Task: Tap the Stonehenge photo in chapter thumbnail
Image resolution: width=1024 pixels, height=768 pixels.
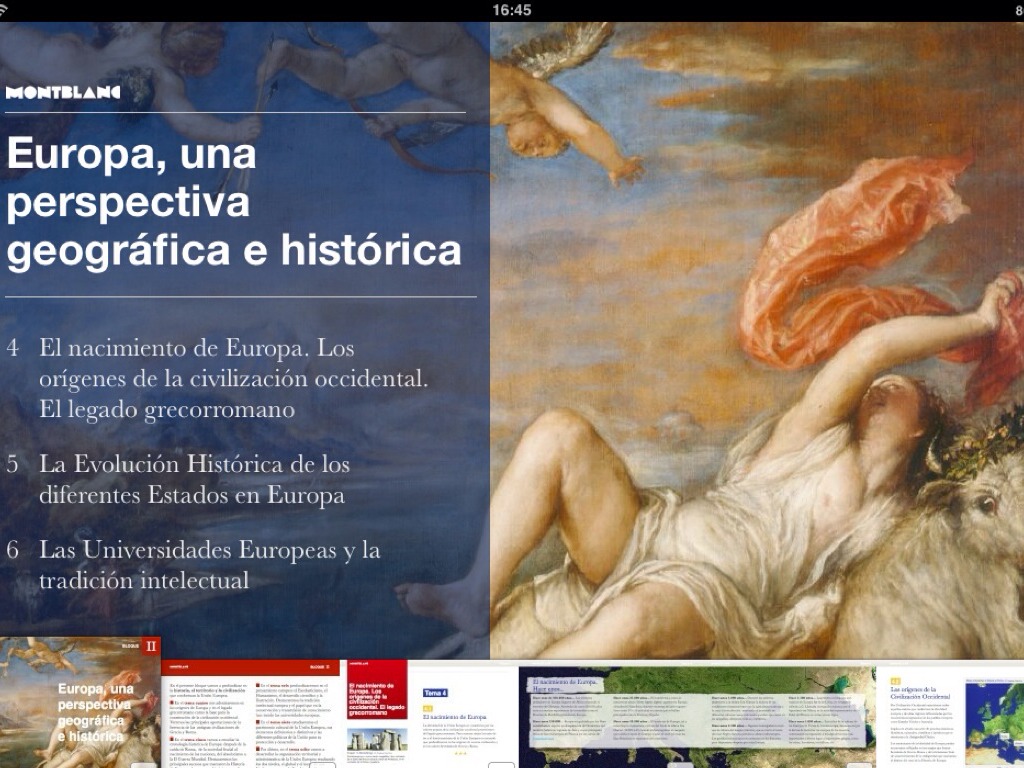Action: pyautogui.click(x=375, y=741)
